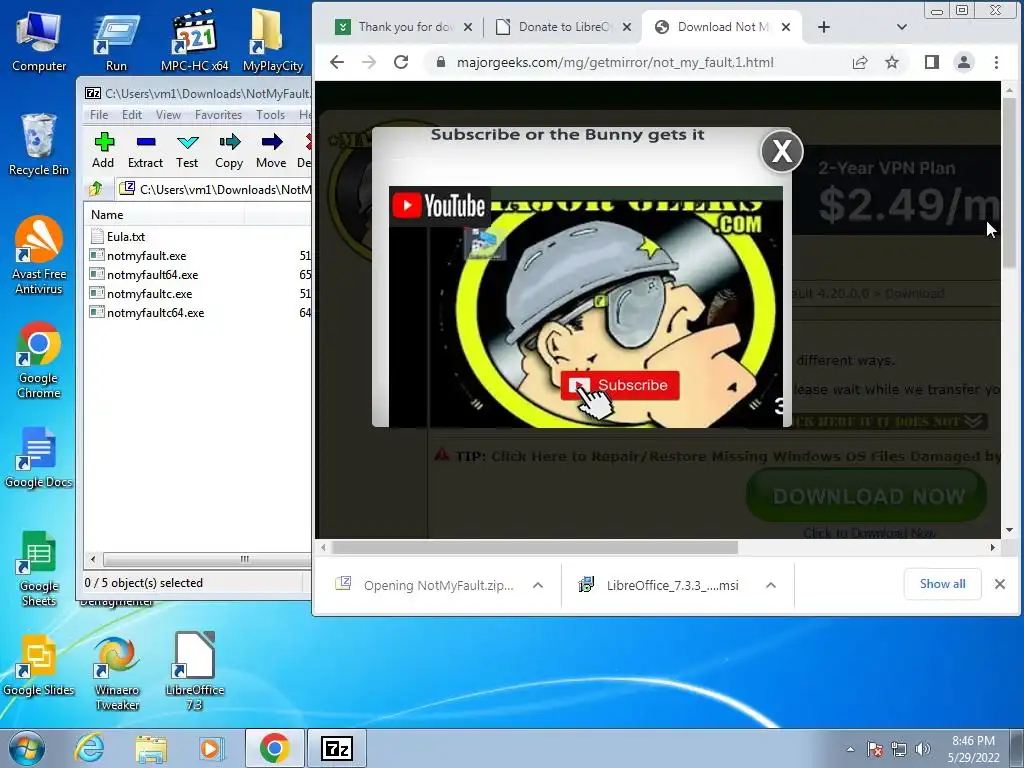Close the 'Download Not My Fault' tab
Viewport: 1024px width, 768px height.
click(786, 27)
